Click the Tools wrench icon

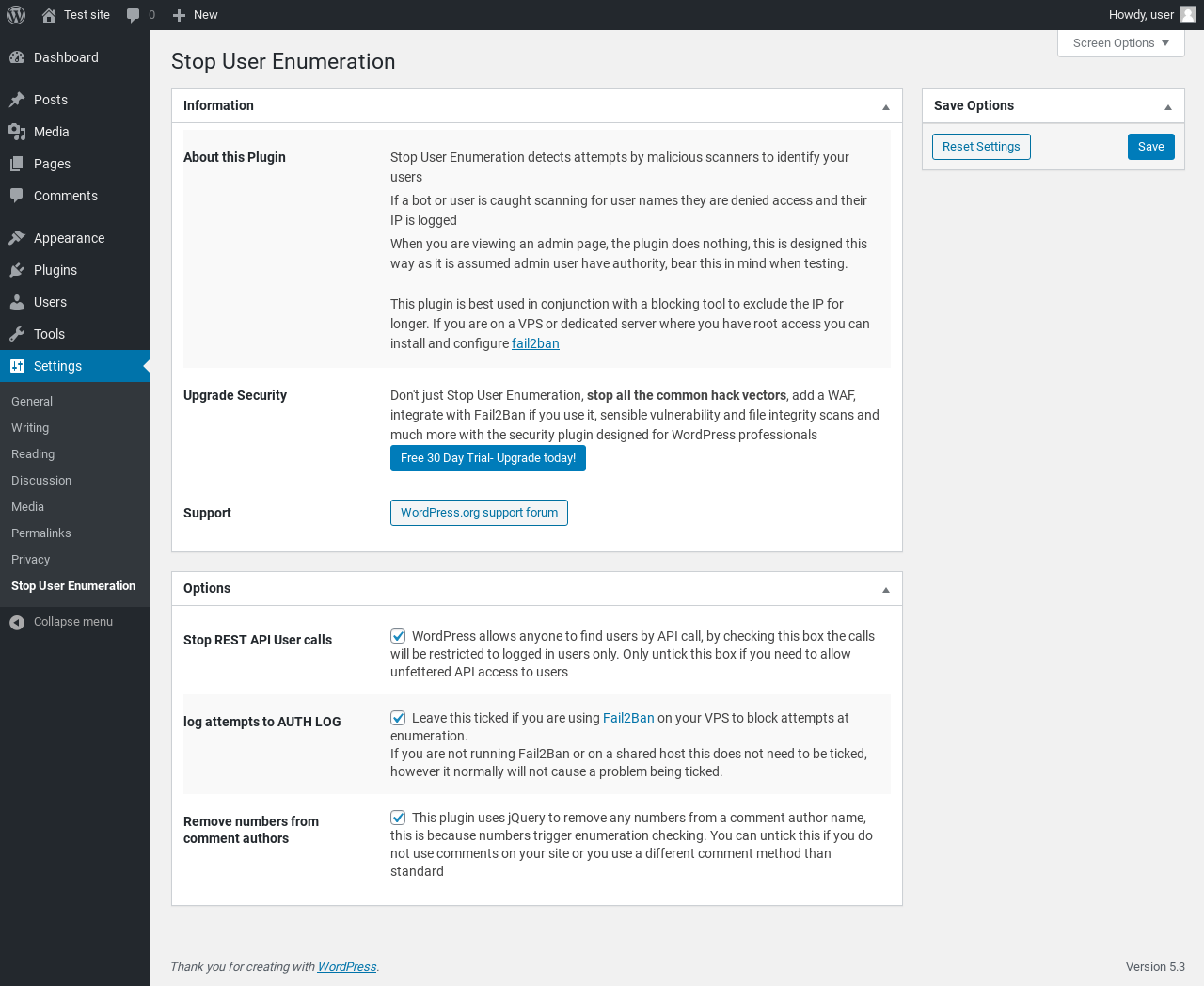[17, 334]
